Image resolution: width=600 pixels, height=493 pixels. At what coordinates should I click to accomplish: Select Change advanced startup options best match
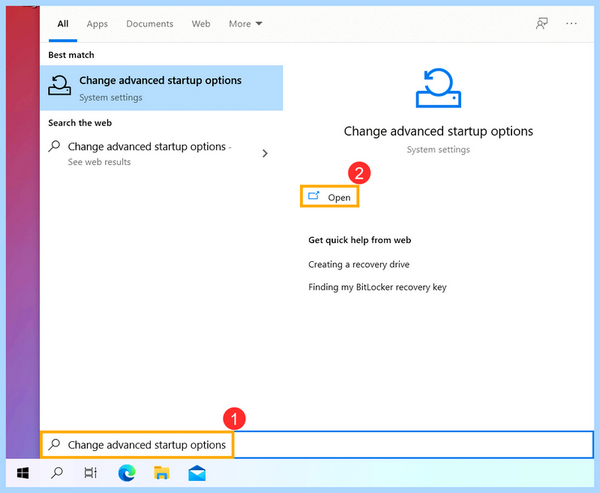pos(161,88)
